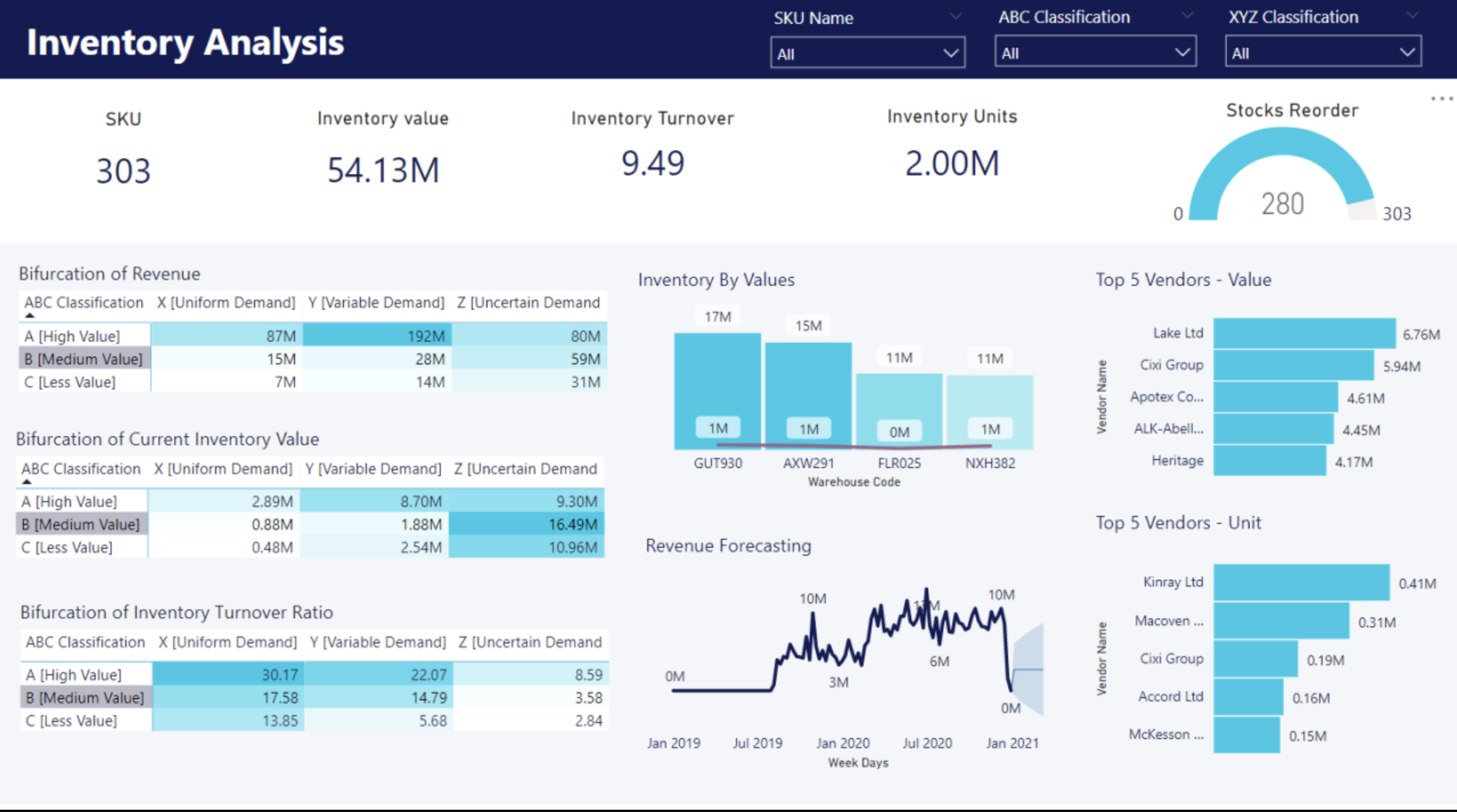Select the 22.07 turnover ratio cell

click(378, 674)
